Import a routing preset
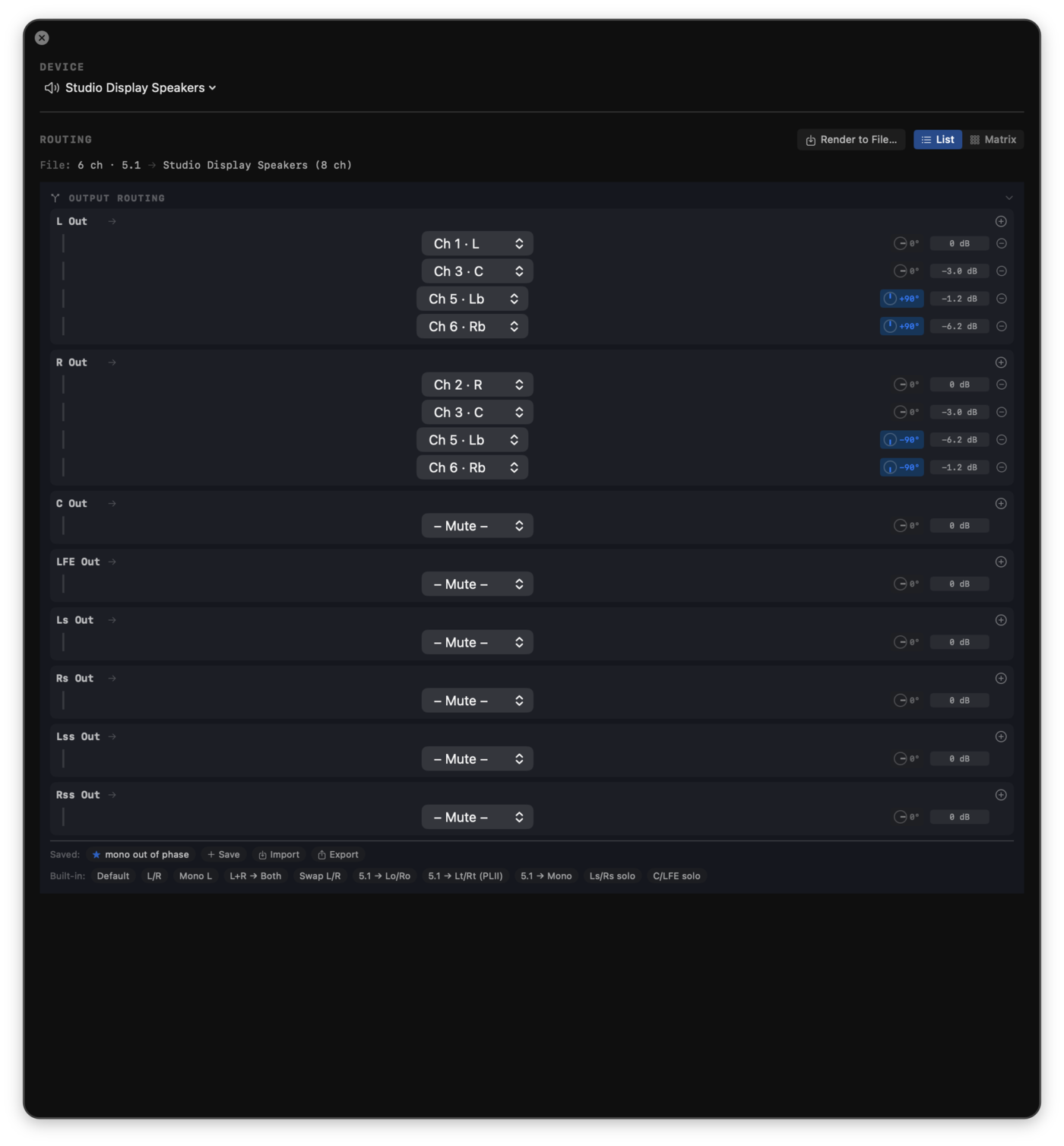This screenshot has width=1064, height=1146. [279, 855]
